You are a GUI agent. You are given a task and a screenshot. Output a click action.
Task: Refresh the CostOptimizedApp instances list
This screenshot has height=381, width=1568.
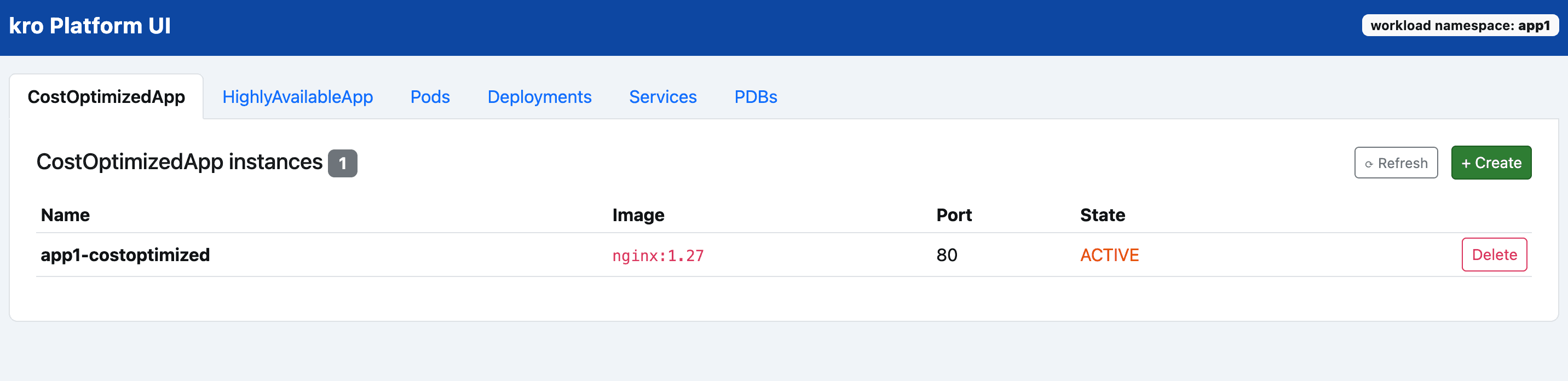pyautogui.click(x=1395, y=163)
